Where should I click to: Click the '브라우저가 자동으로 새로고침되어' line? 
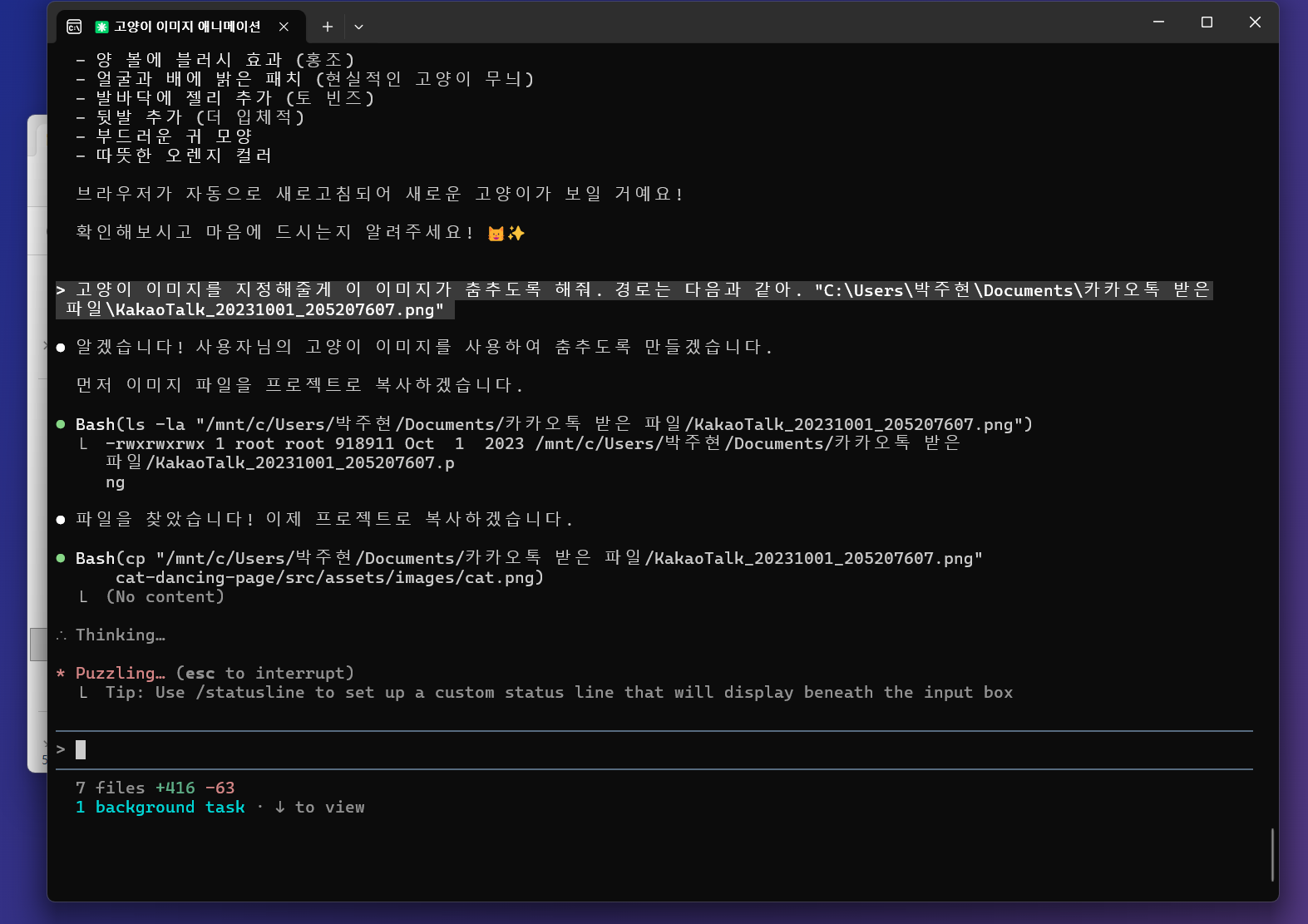point(380,194)
